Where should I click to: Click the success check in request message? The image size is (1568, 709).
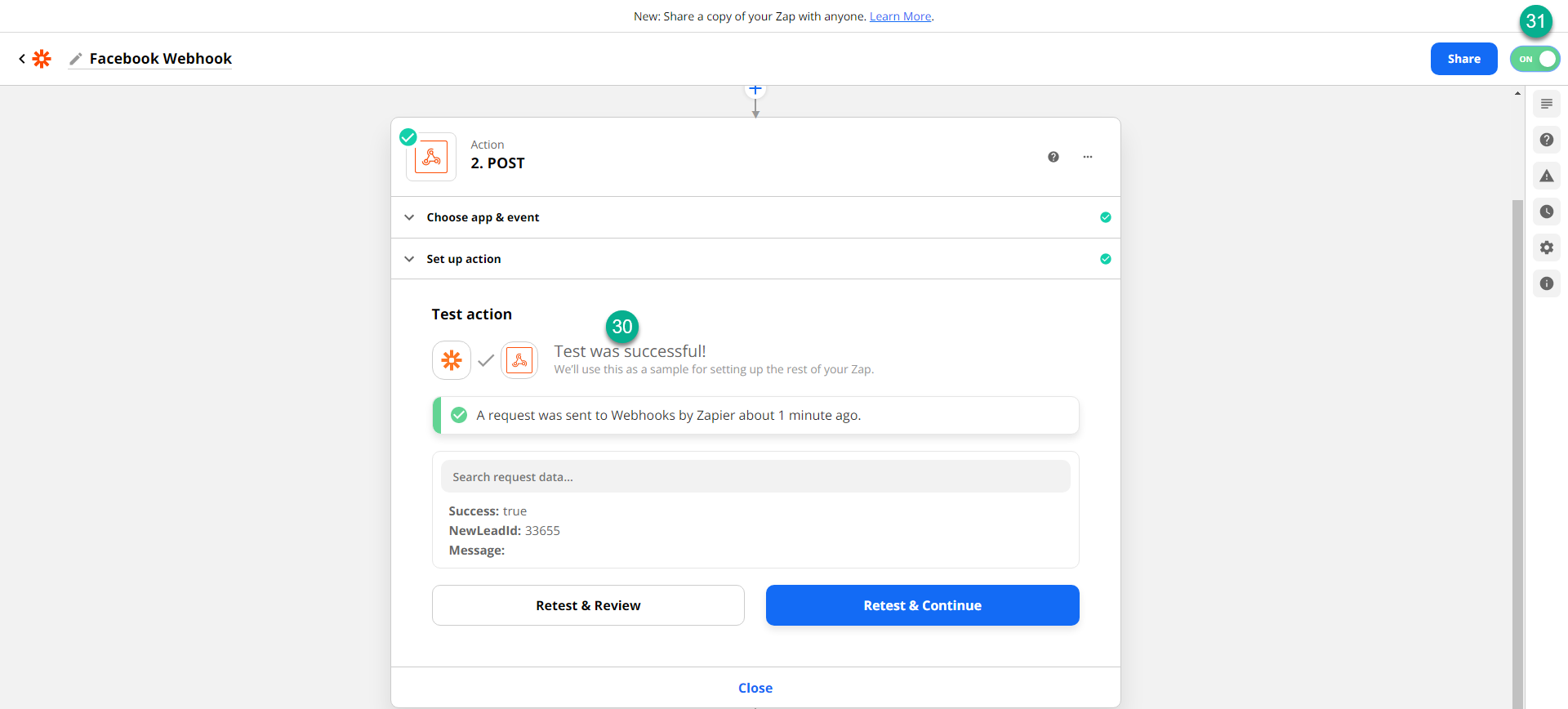click(x=459, y=415)
